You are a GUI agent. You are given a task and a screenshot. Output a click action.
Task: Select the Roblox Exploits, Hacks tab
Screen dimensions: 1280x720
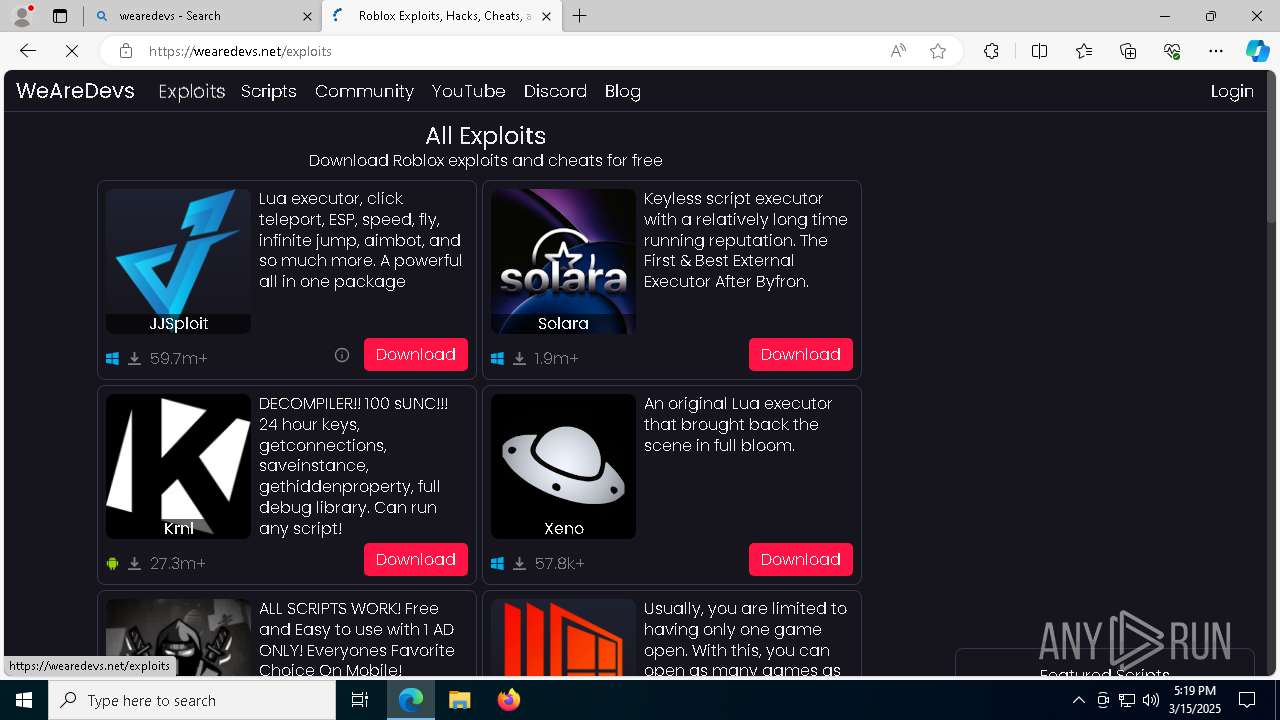[x=443, y=16]
